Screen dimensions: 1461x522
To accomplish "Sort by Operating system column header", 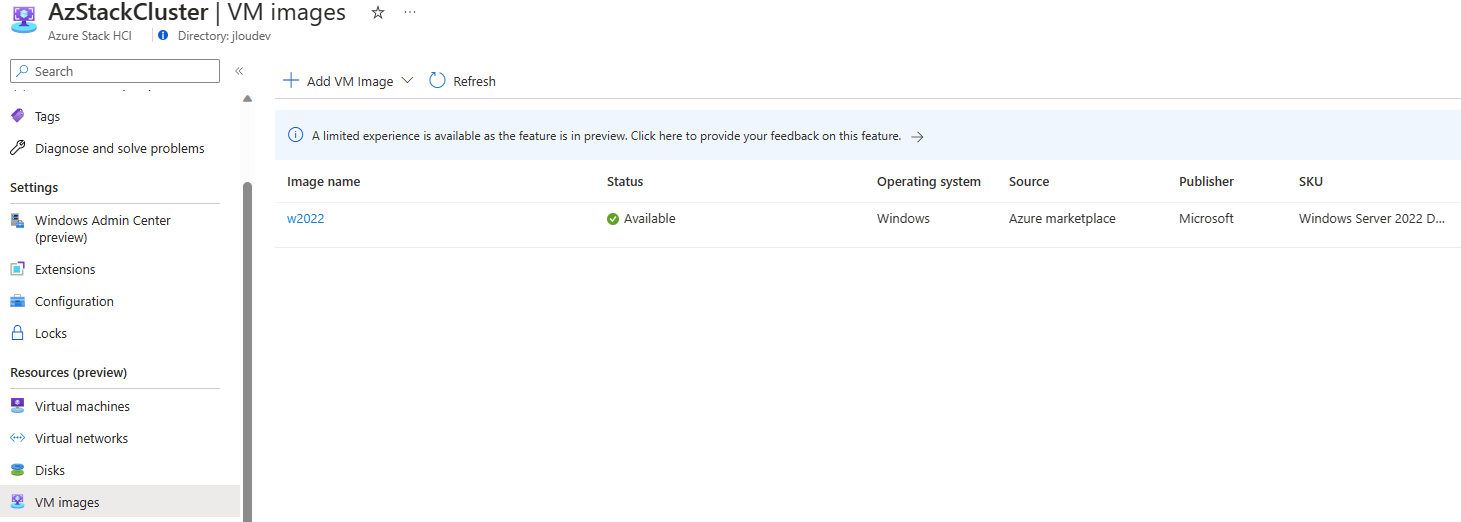I will pyautogui.click(x=929, y=182).
